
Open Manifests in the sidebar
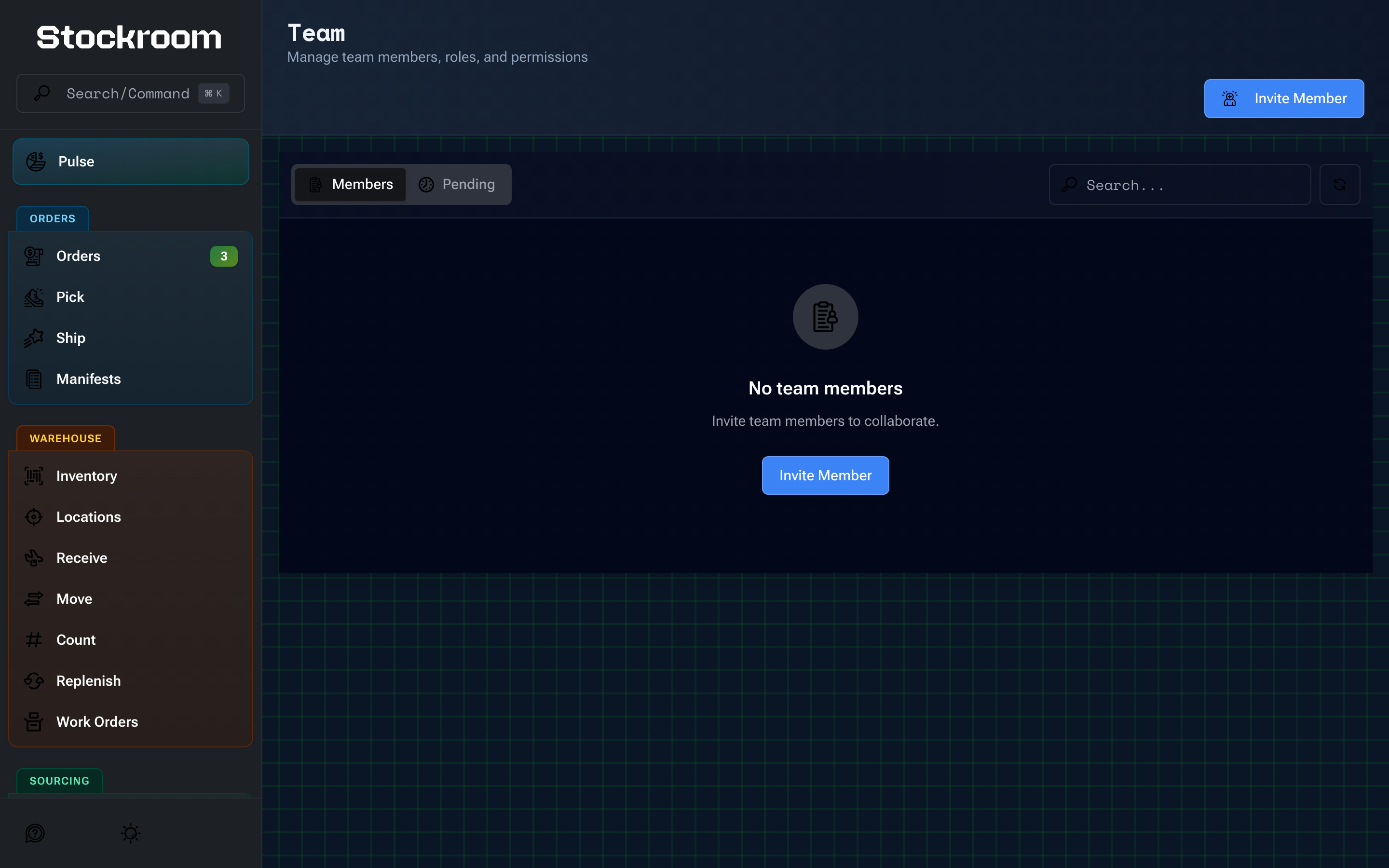[131, 379]
